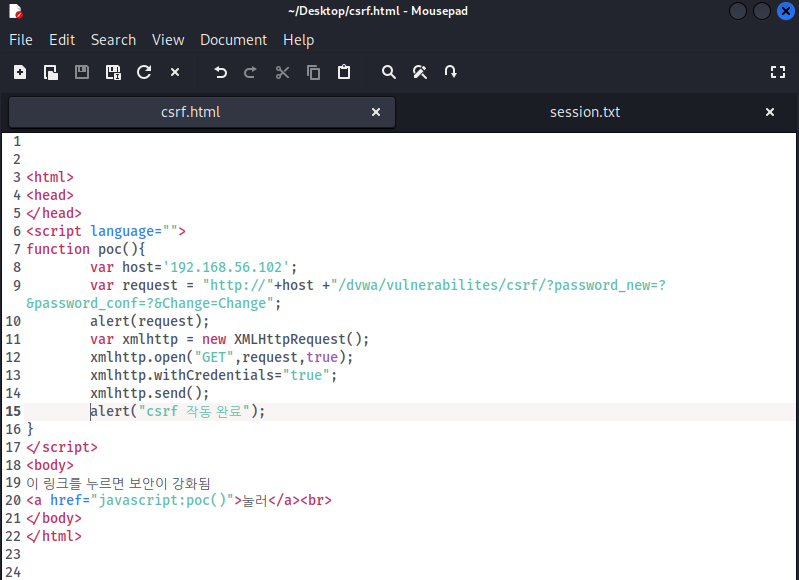This screenshot has height=580, width=799.
Task: Click the 'alert(request);' line
Action: [x=150, y=322]
